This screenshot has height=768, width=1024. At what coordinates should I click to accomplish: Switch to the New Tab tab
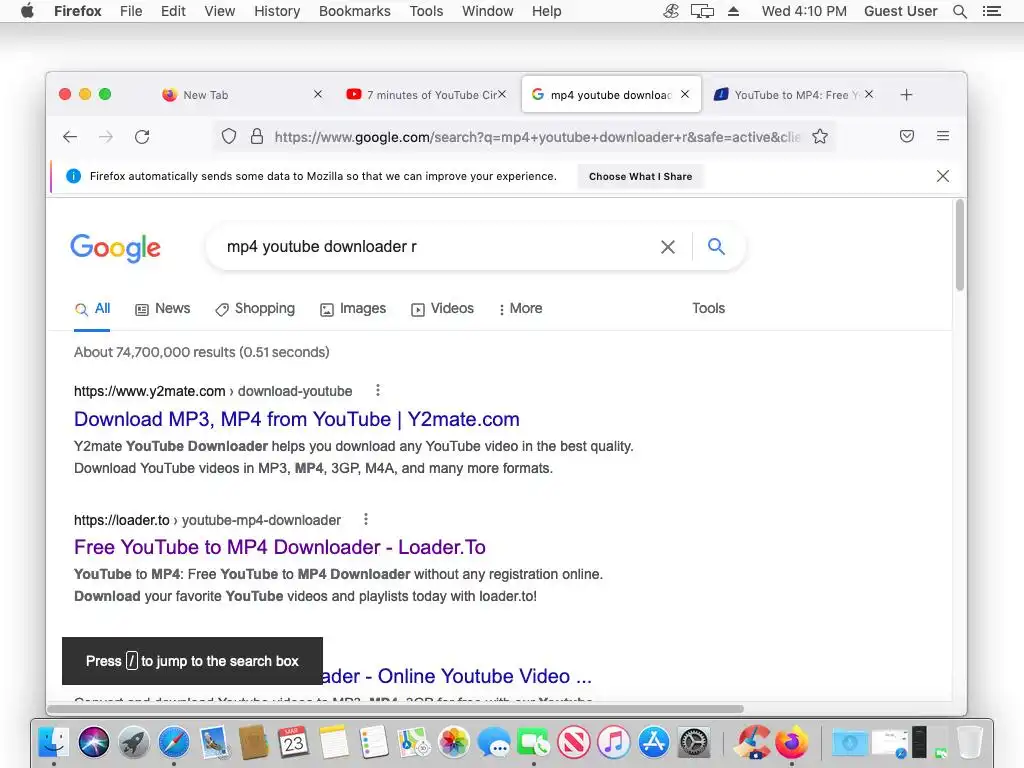tap(242, 95)
